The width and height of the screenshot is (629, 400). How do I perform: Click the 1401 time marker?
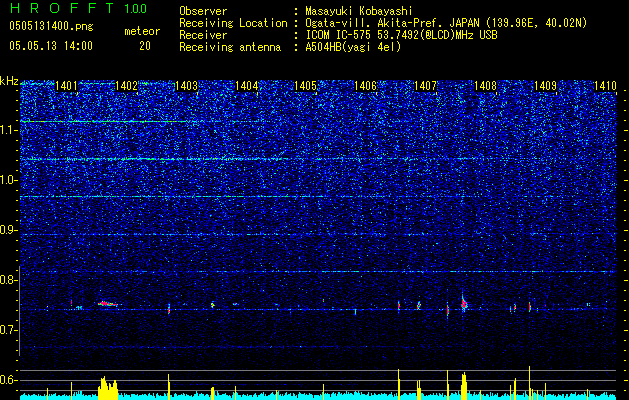pos(66,86)
